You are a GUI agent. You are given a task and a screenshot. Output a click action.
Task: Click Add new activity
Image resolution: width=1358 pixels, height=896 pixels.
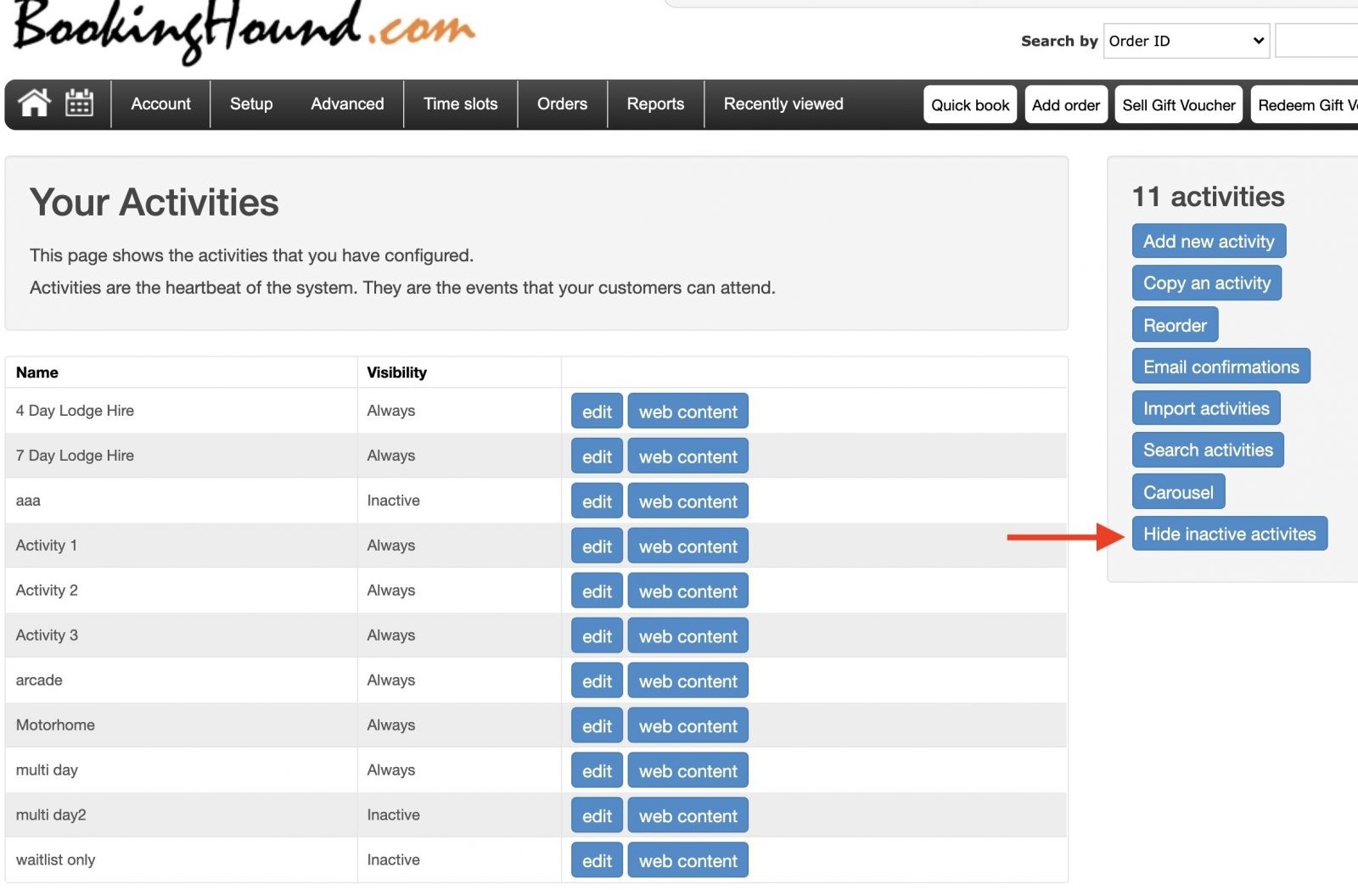tap(1209, 241)
